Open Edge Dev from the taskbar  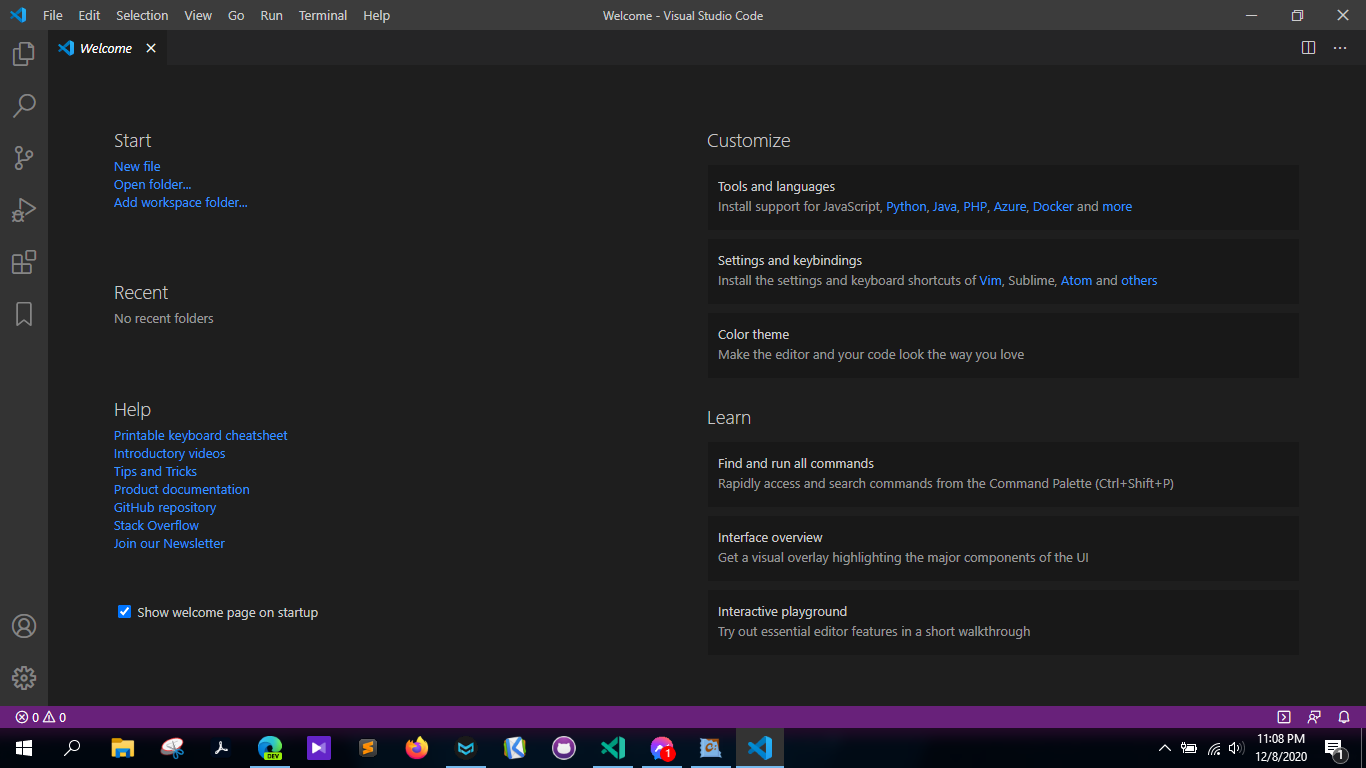tap(270, 748)
